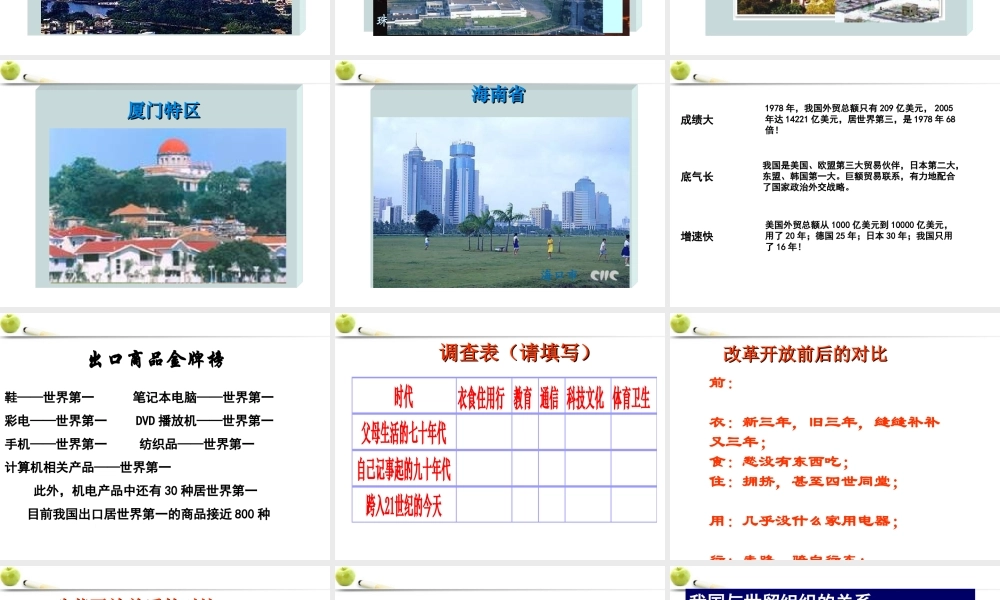Click the line 纺织品——世界第一
This screenshot has width=1000, height=600.
[196, 444]
